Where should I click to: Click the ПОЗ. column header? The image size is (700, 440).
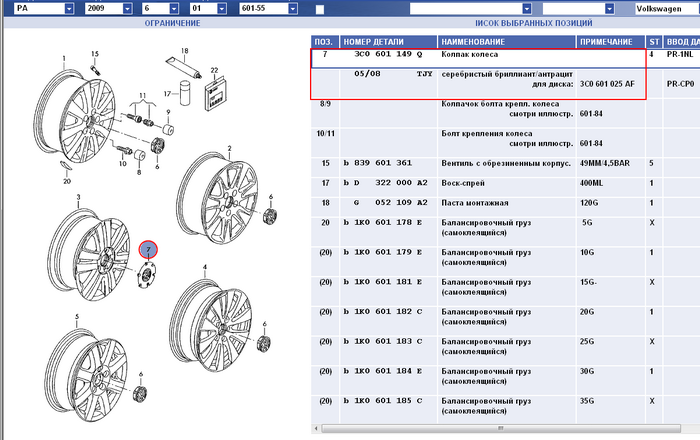click(x=325, y=42)
